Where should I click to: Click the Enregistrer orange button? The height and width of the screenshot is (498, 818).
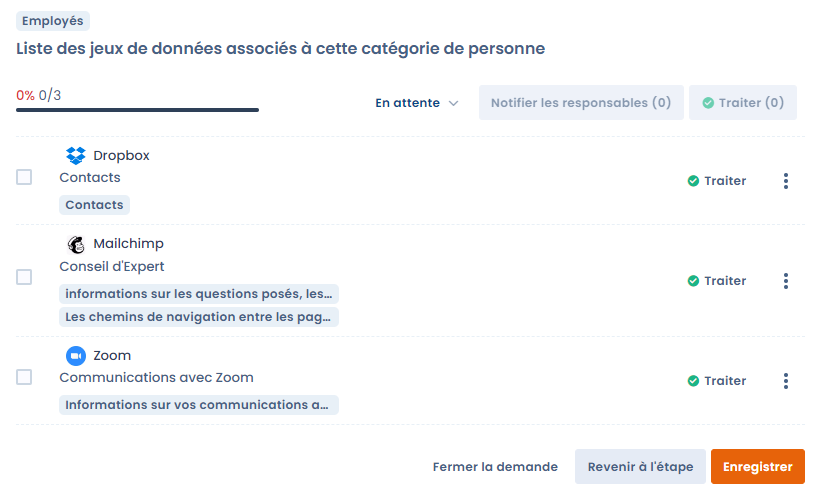757,467
